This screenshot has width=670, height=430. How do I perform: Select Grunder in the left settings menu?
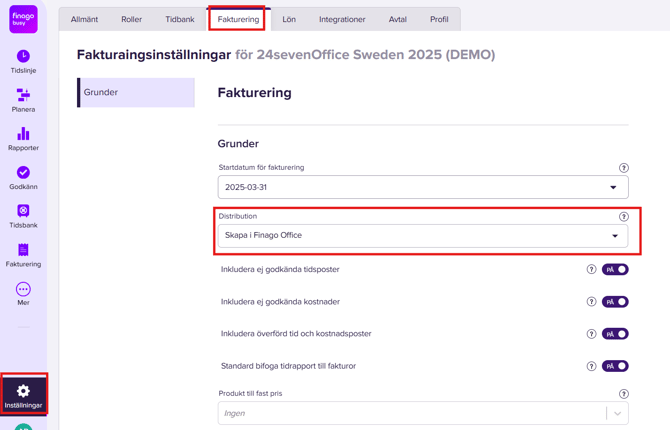[x=136, y=92]
